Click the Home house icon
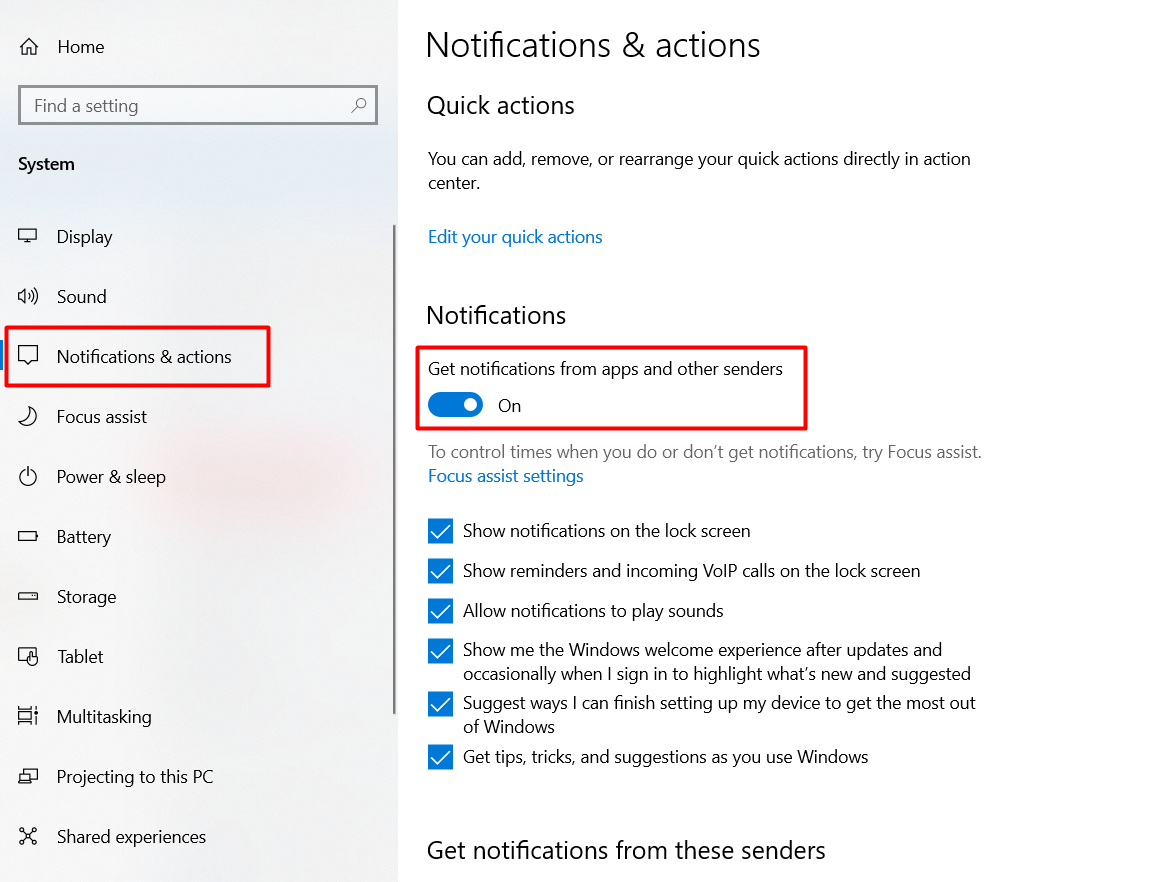This screenshot has height=882, width=1175. (x=28, y=46)
